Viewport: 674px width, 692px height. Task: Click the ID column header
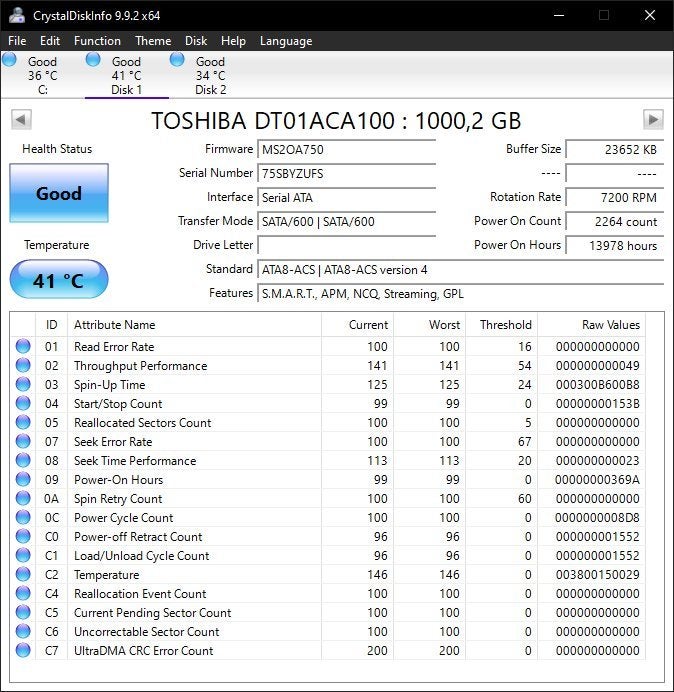pyautogui.click(x=52, y=325)
